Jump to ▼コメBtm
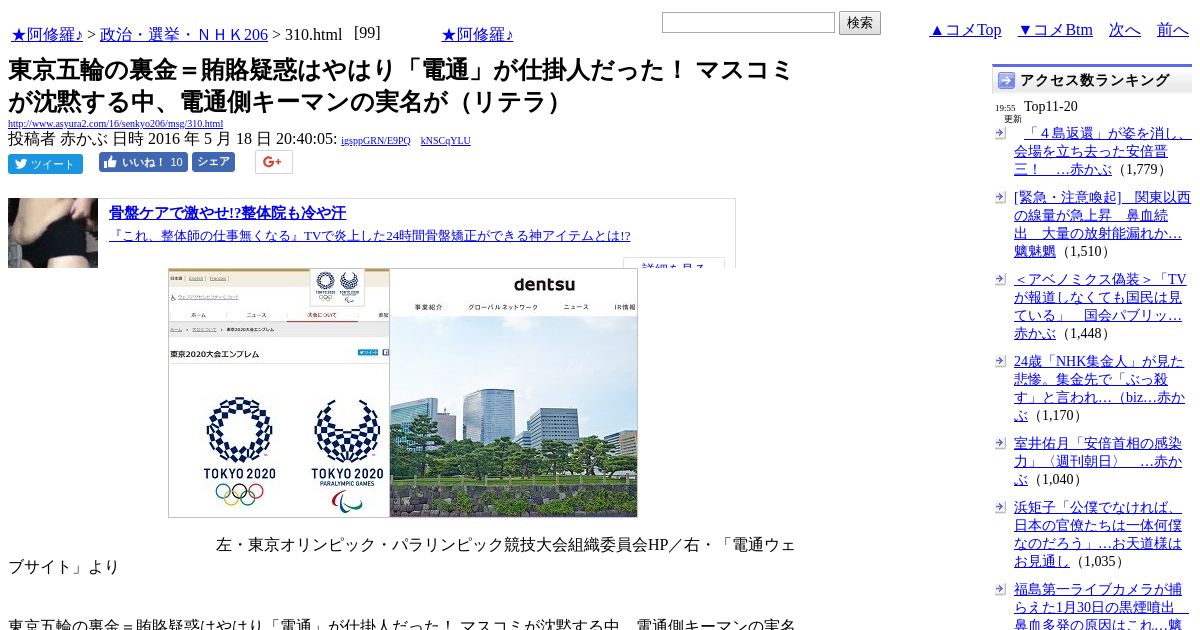Viewport: 1200px width, 630px height. click(x=1055, y=30)
